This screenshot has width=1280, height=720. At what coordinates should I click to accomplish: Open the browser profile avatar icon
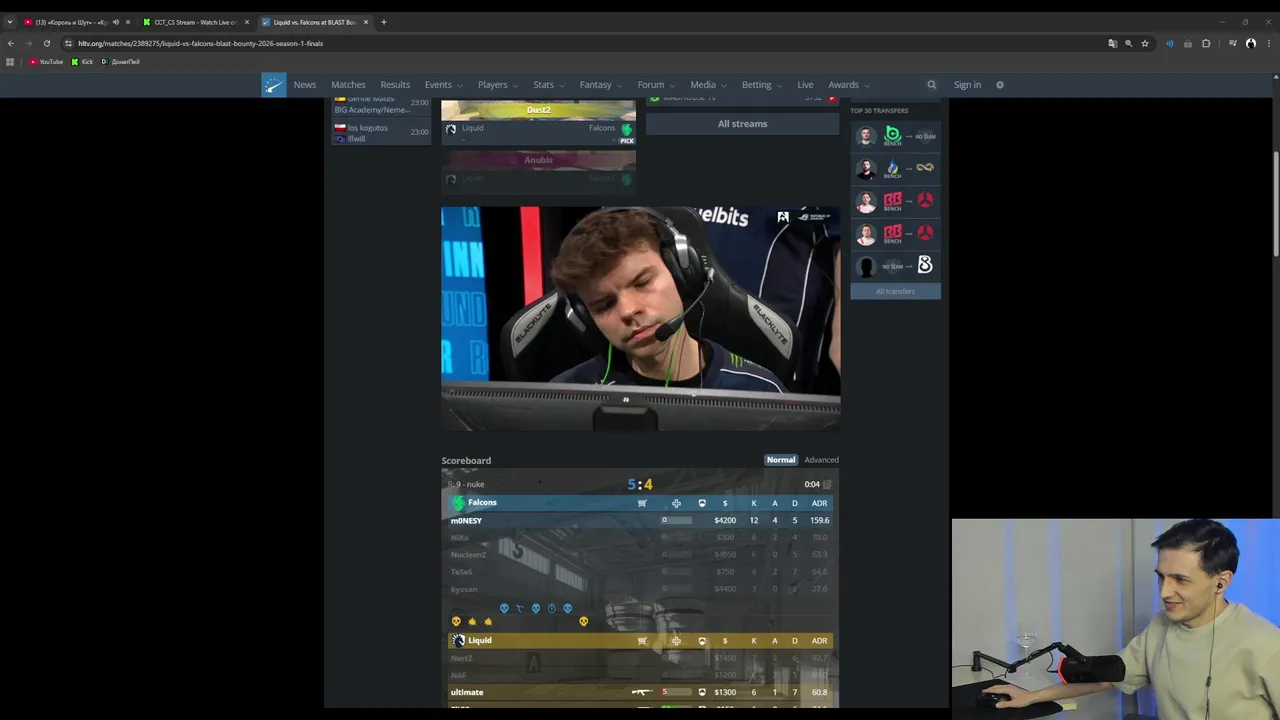(x=1251, y=43)
